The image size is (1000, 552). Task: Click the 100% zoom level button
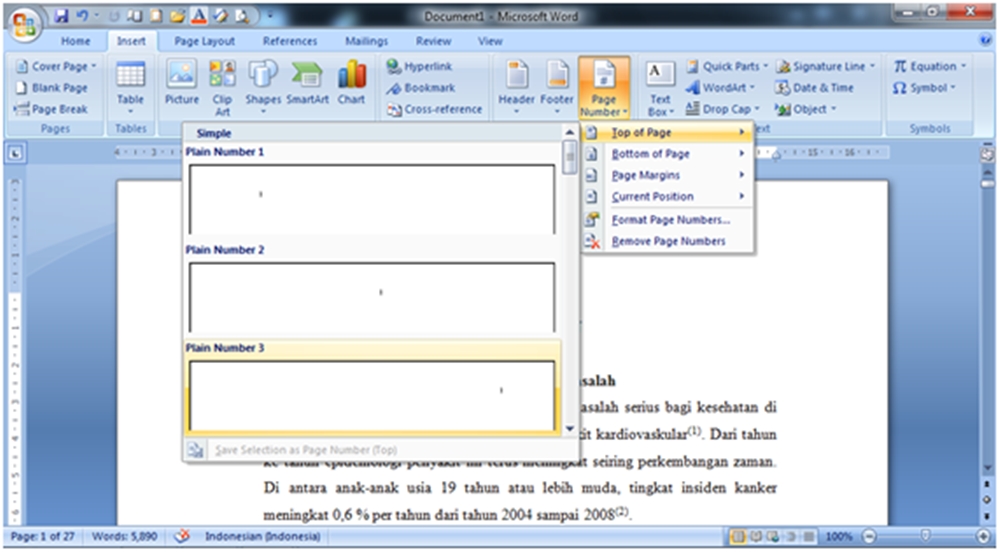839,537
